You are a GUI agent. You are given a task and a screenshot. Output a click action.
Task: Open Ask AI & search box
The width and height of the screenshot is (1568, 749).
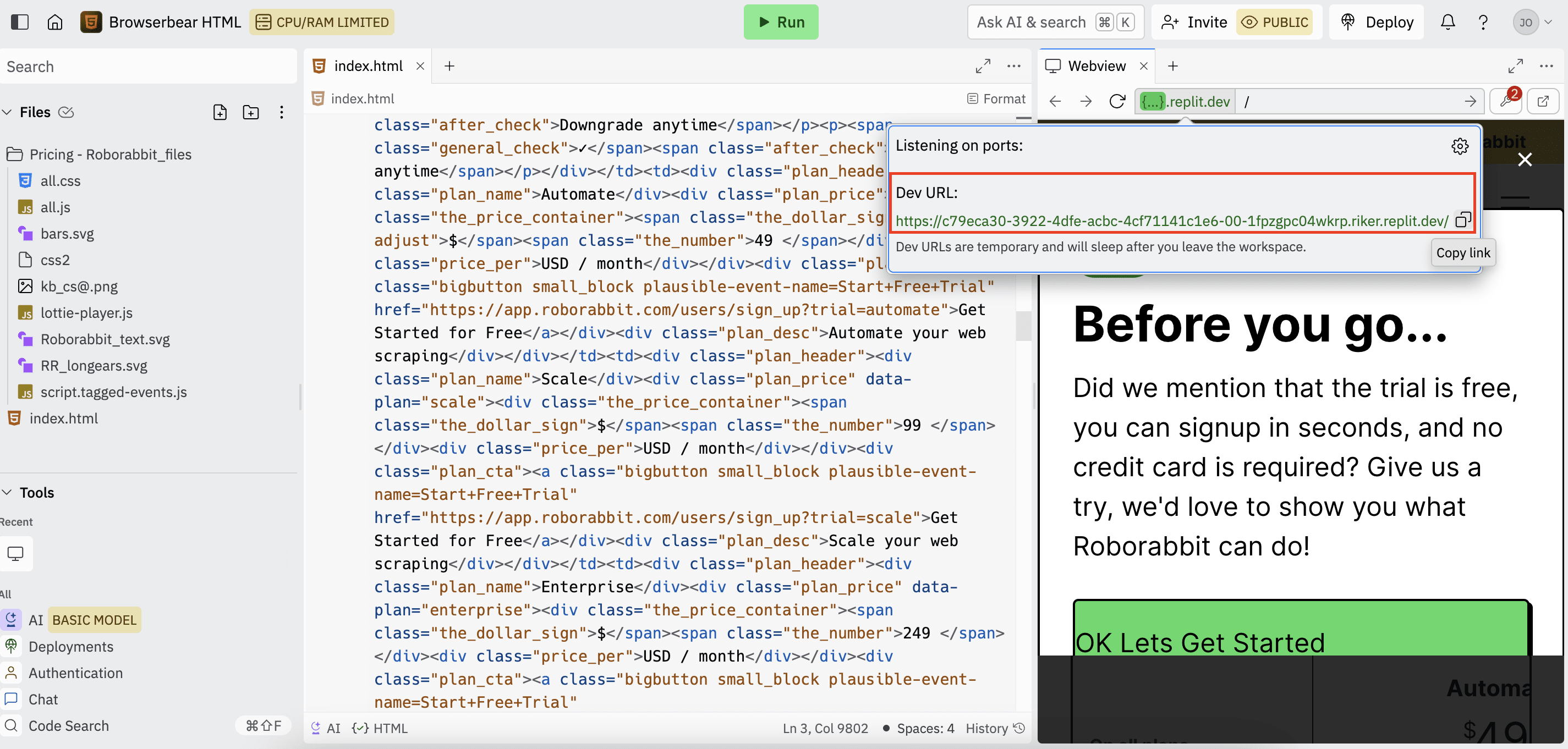[x=1055, y=23]
